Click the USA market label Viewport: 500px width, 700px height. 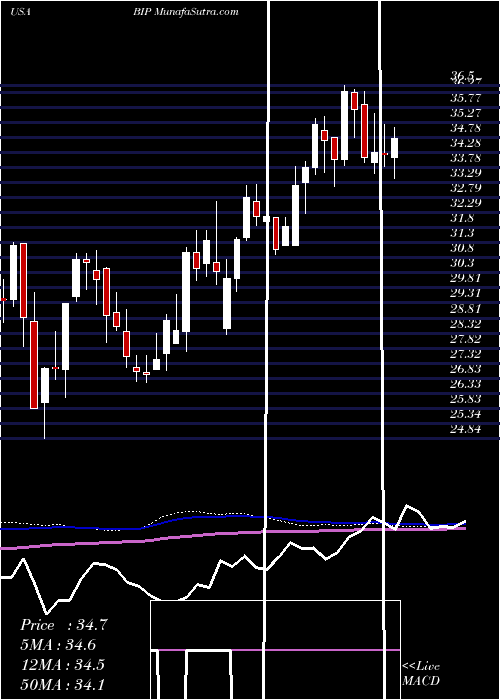[x=20, y=12]
